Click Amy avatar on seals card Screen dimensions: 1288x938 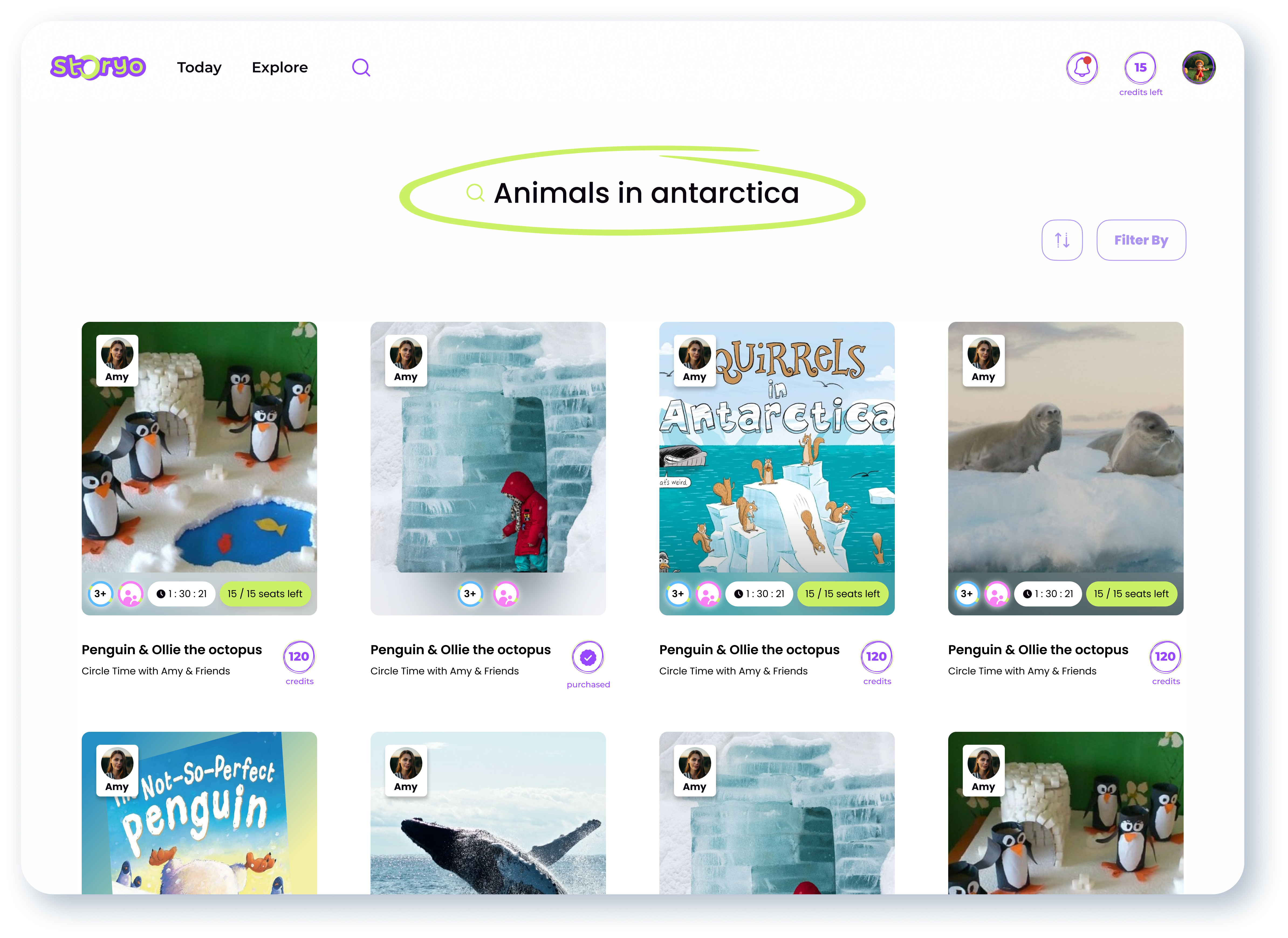(x=983, y=361)
